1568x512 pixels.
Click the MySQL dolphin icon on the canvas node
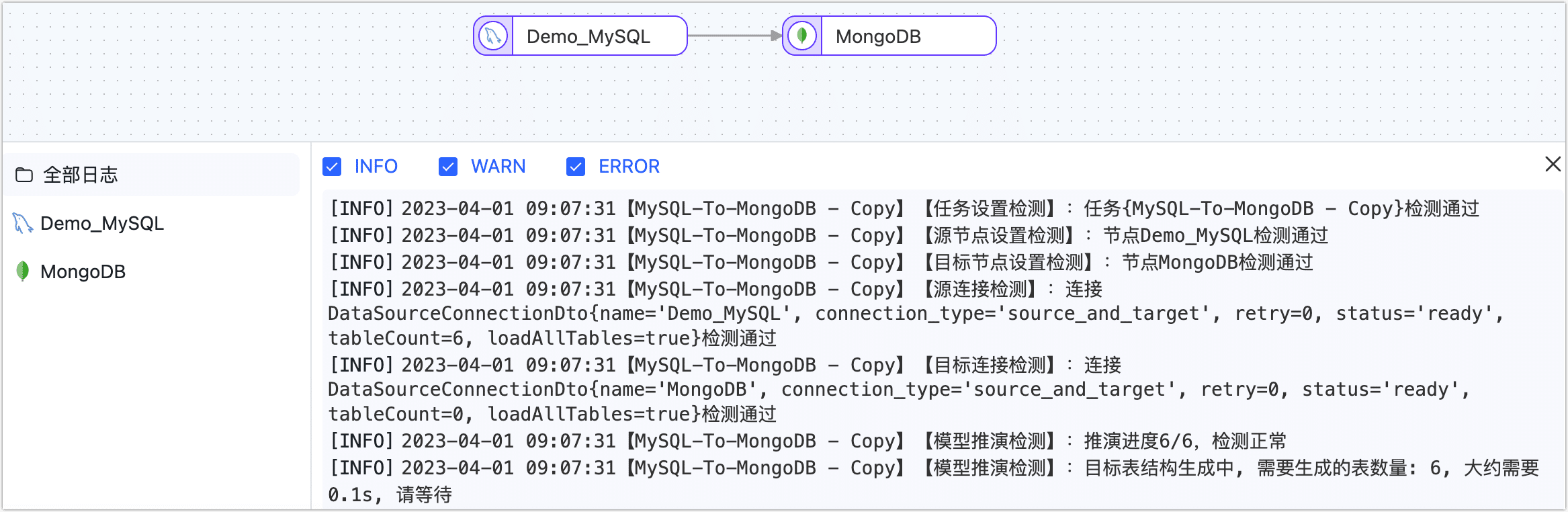click(493, 36)
